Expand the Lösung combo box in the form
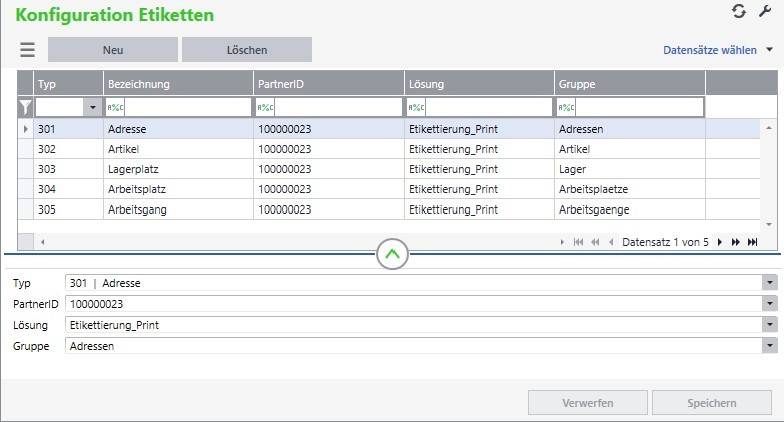Screen dimensions: 784x422 pos(769,325)
